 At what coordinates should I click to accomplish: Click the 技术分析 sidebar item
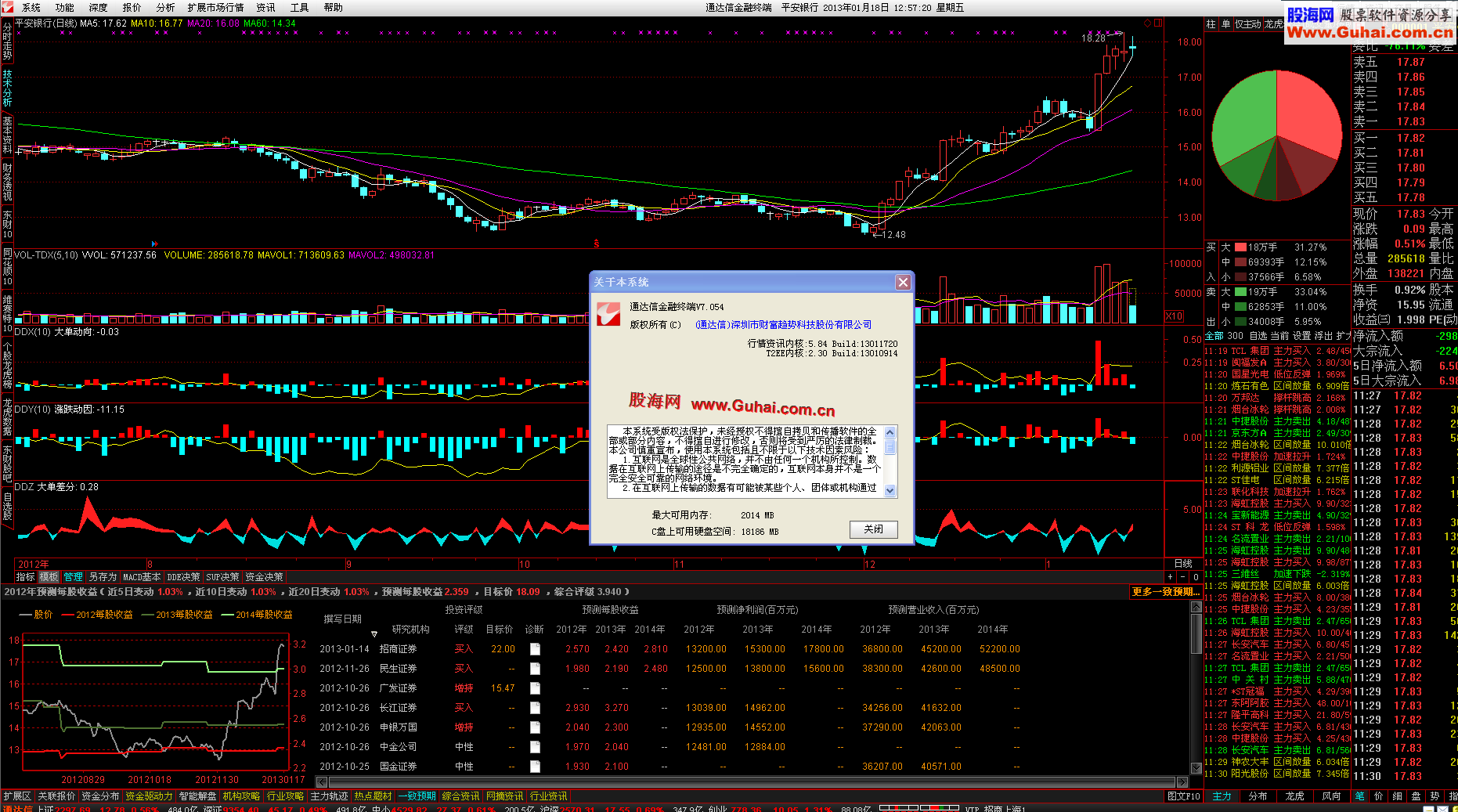tap(7, 88)
